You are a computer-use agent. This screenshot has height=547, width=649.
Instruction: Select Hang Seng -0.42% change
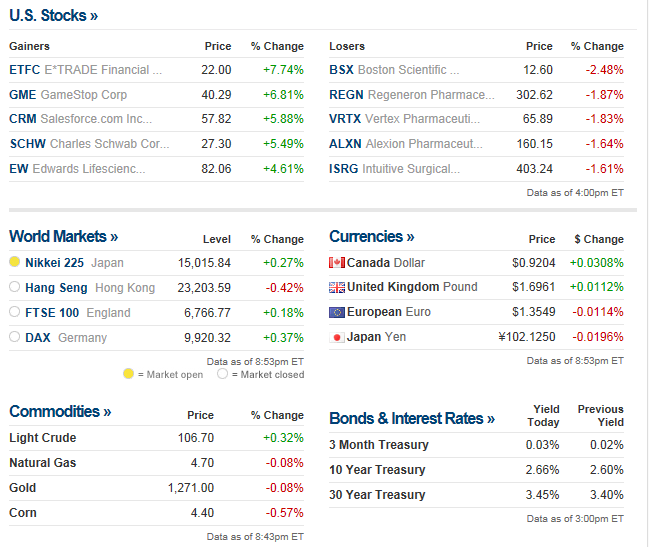tap(284, 288)
